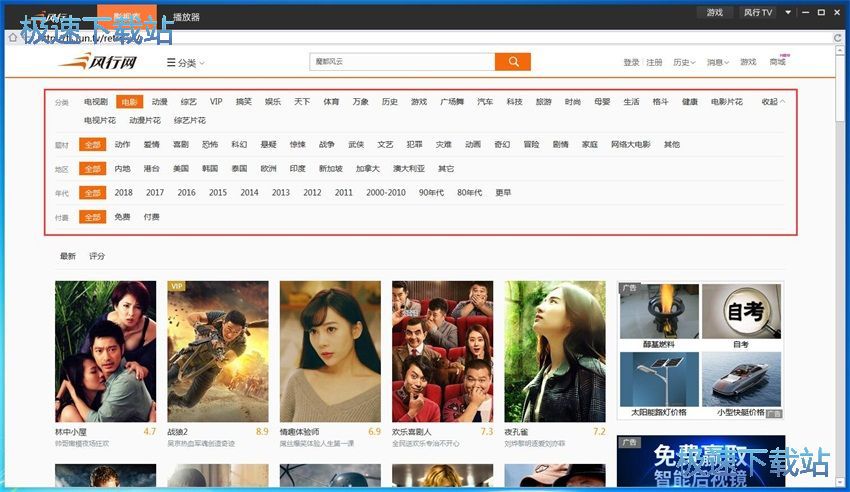Open the 情趣体验师 movie poster
Image resolution: width=850 pixels, height=492 pixels.
pyautogui.click(x=330, y=351)
